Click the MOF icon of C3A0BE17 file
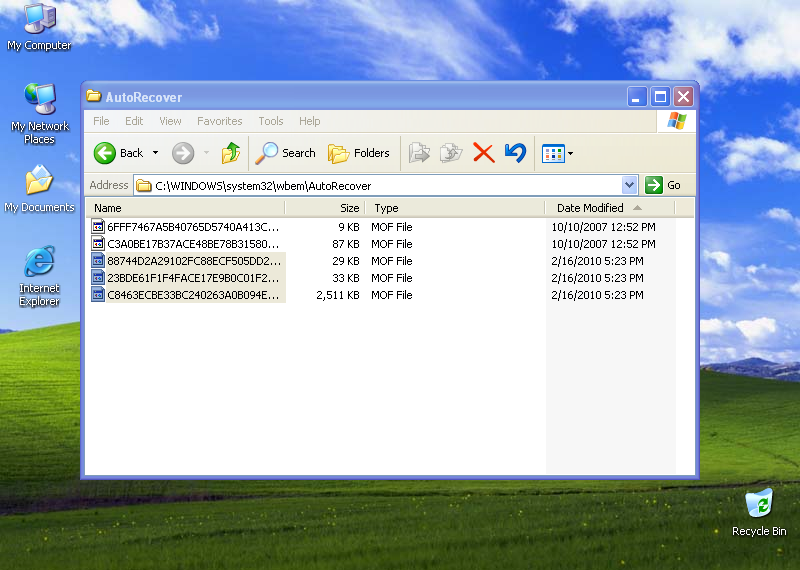This screenshot has width=800, height=570. pos(98,243)
